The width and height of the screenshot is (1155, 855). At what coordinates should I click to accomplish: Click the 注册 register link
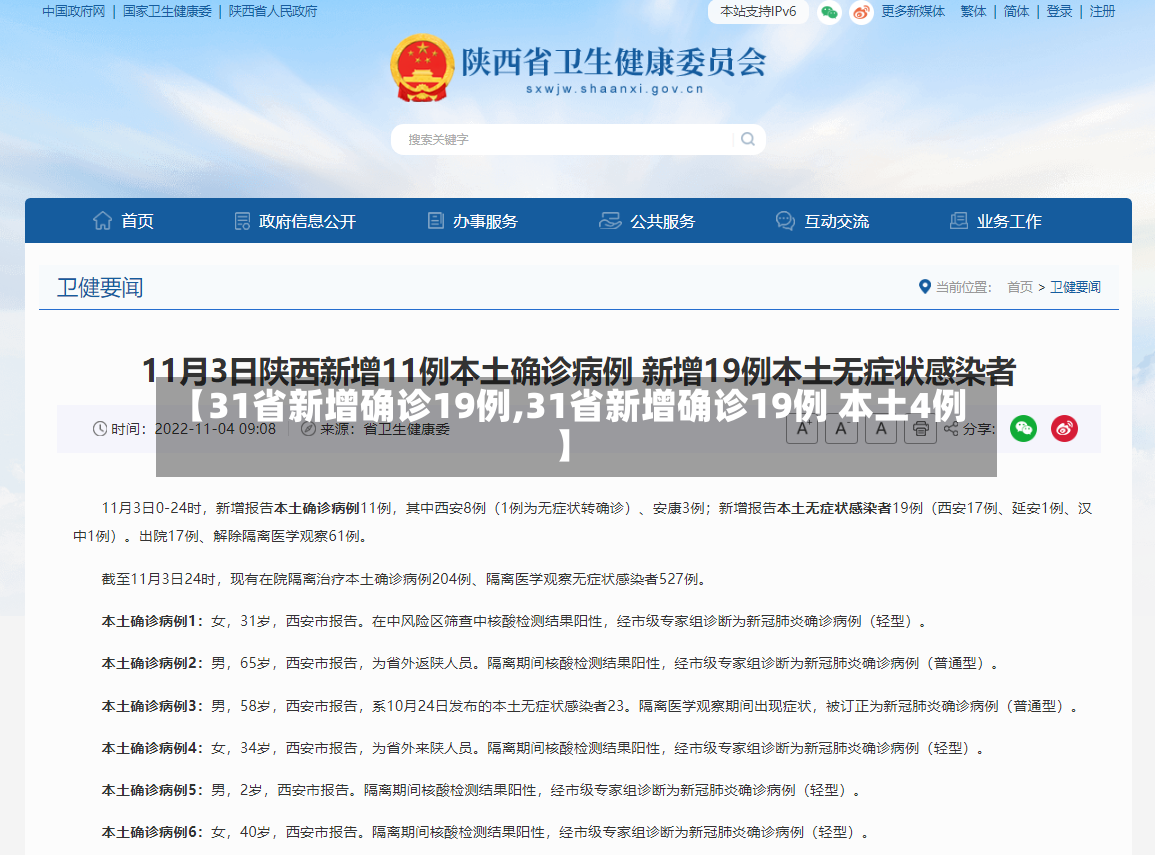click(x=1103, y=11)
